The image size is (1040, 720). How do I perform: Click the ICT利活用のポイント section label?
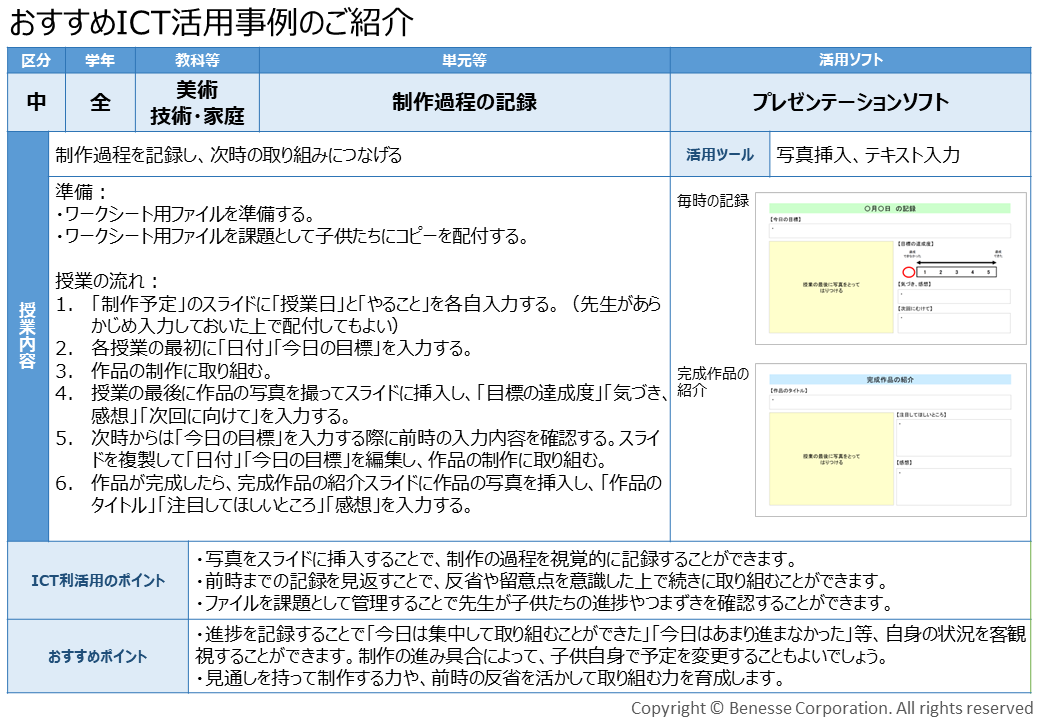98,579
